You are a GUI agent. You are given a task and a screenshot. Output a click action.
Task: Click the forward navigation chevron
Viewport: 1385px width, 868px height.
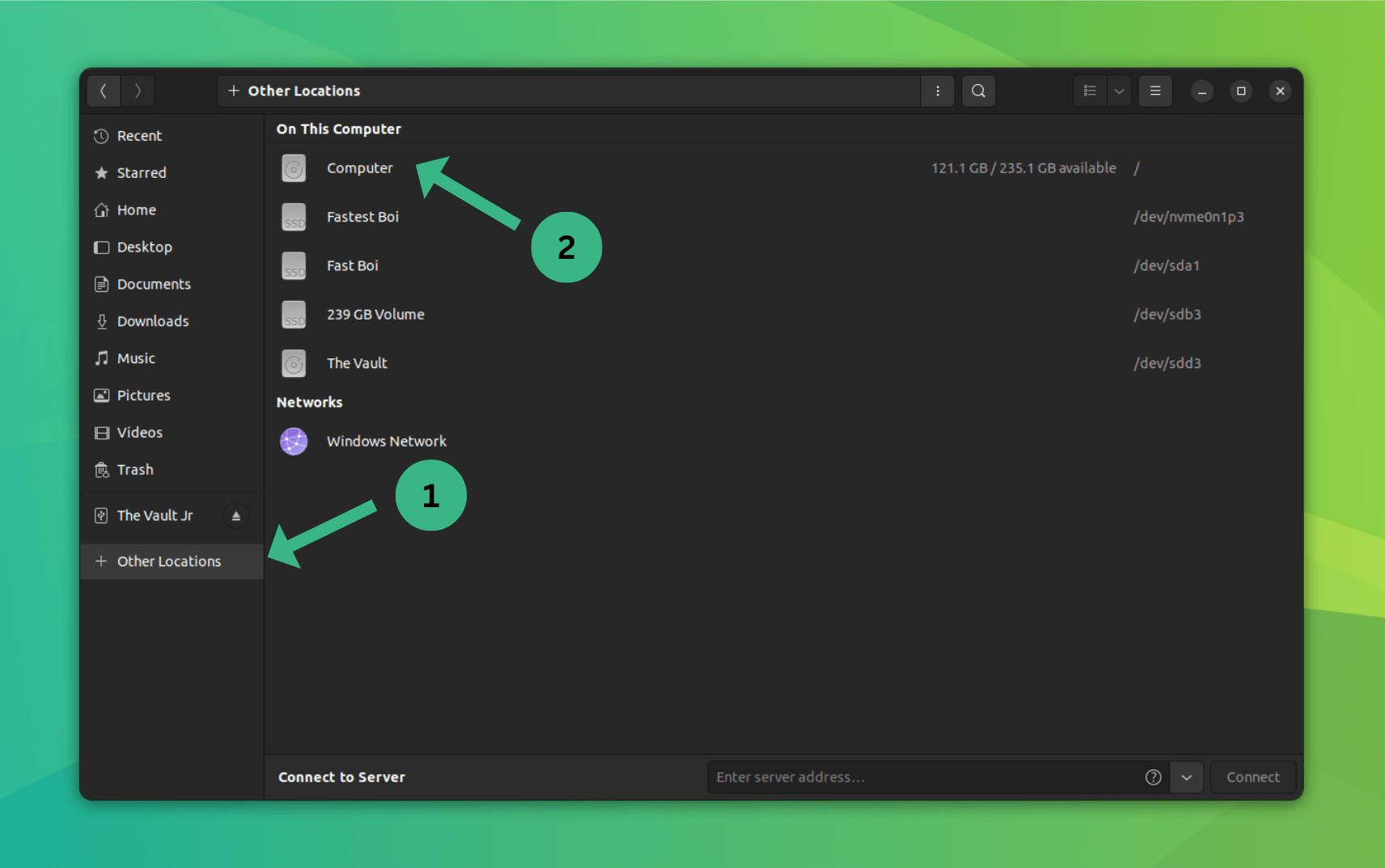138,91
